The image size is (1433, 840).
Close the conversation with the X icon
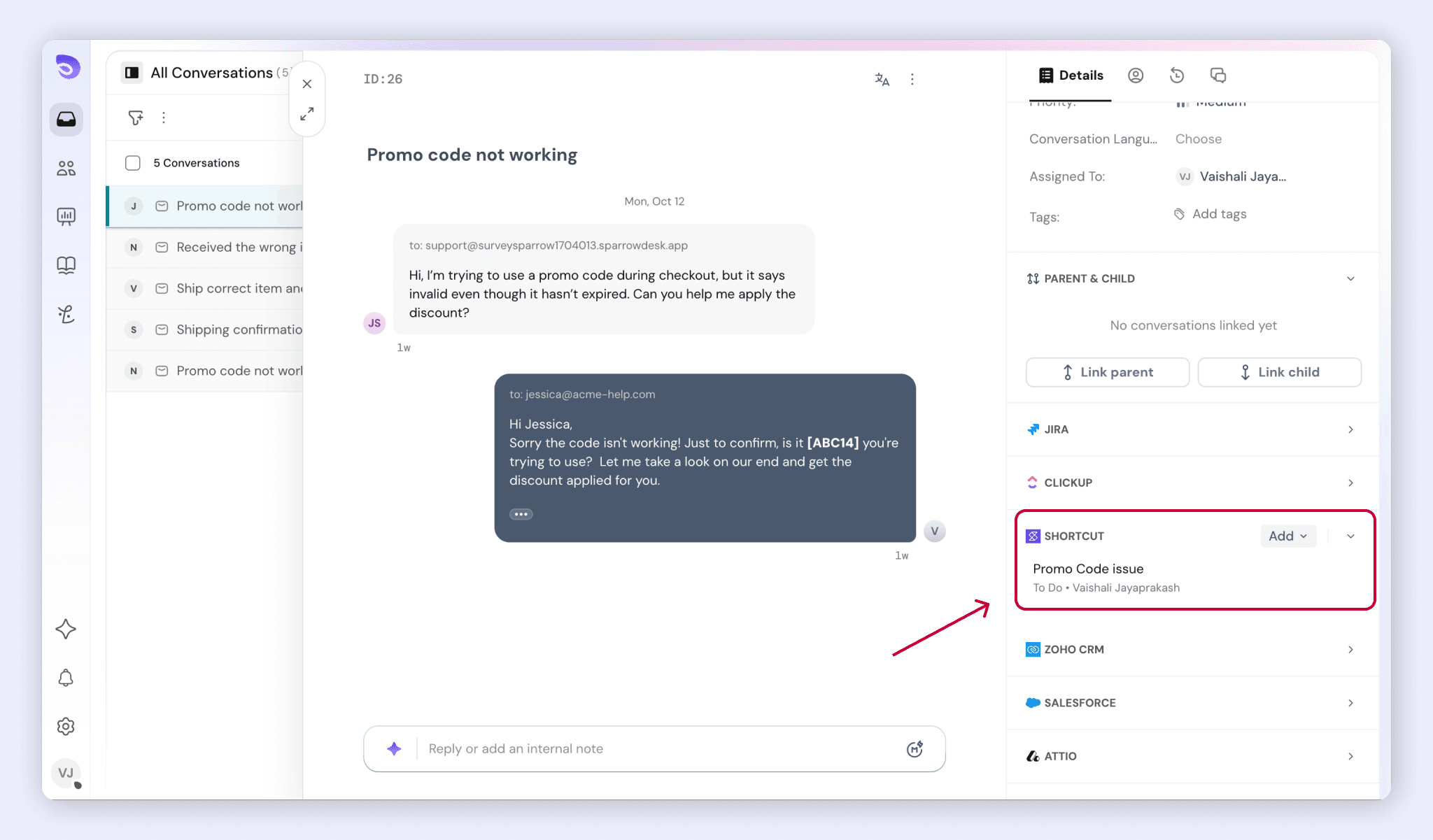coord(307,84)
